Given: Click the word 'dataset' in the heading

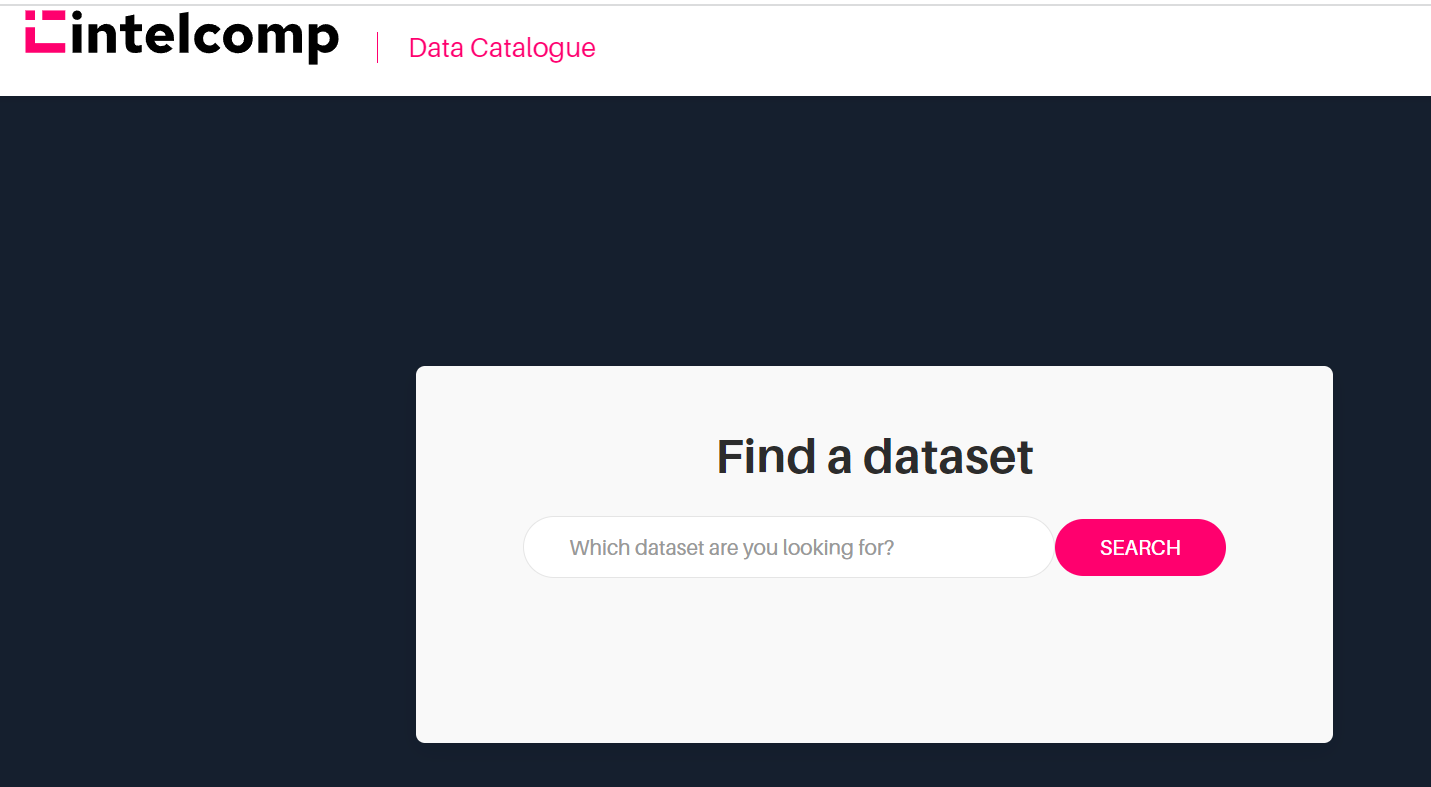Looking at the screenshot, I should (947, 457).
